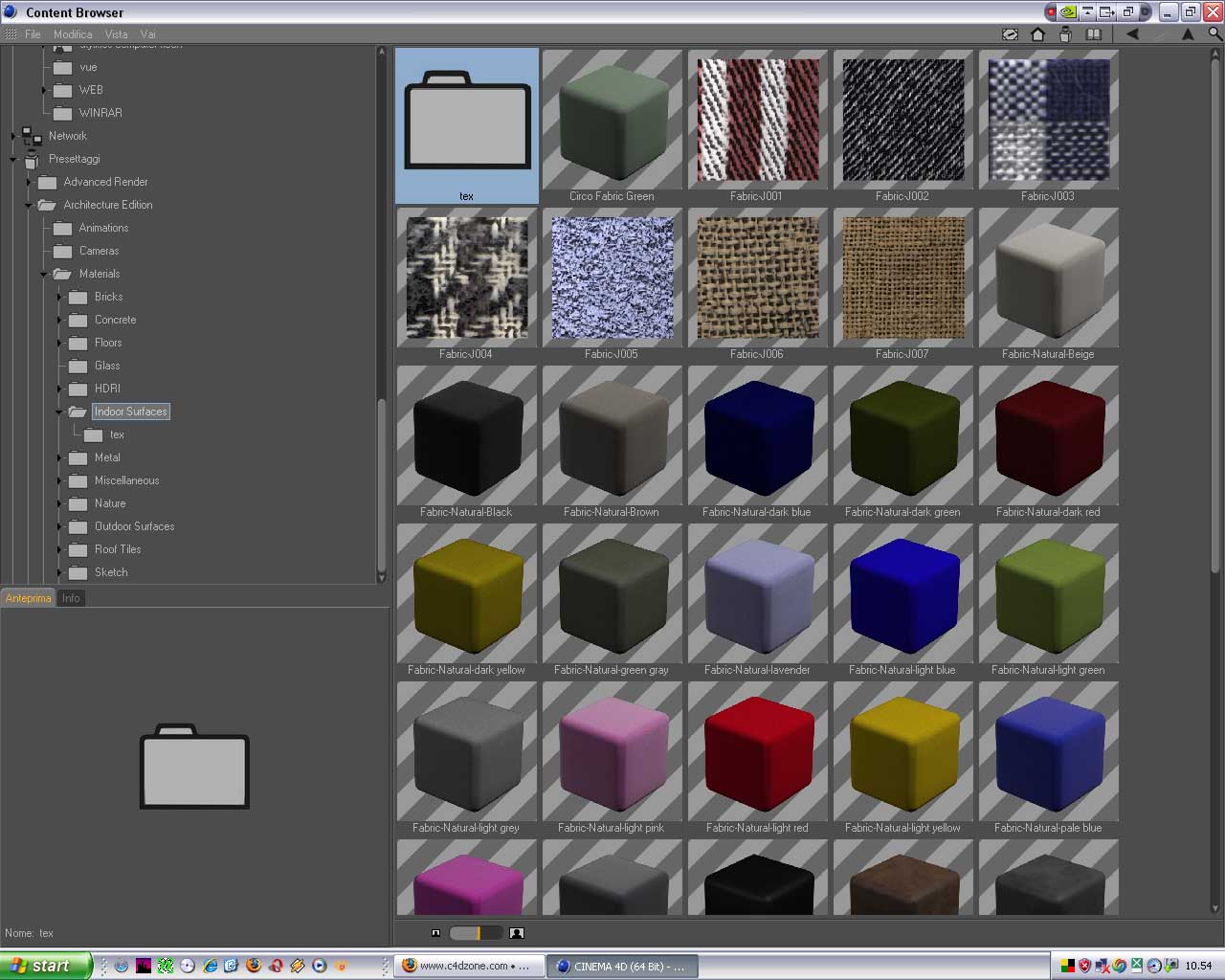Switch to the Info tab
1225x980 pixels.
click(x=71, y=598)
